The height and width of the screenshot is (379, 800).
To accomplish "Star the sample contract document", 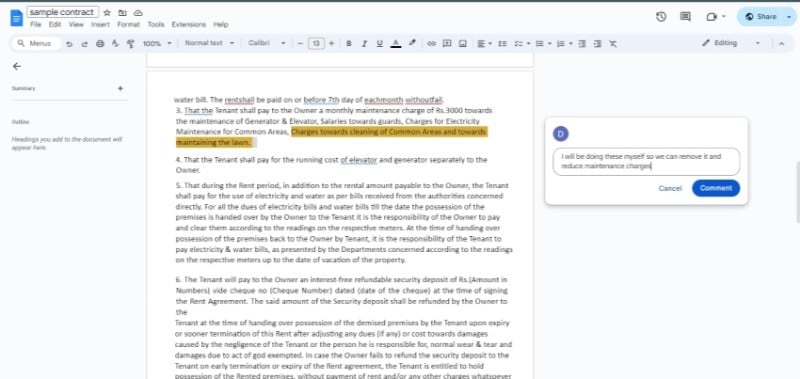I will coord(107,12).
